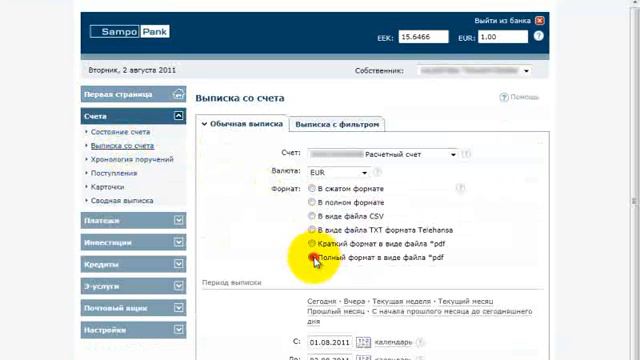
Task: Click help icon next to Счет field
Action: (x=466, y=154)
